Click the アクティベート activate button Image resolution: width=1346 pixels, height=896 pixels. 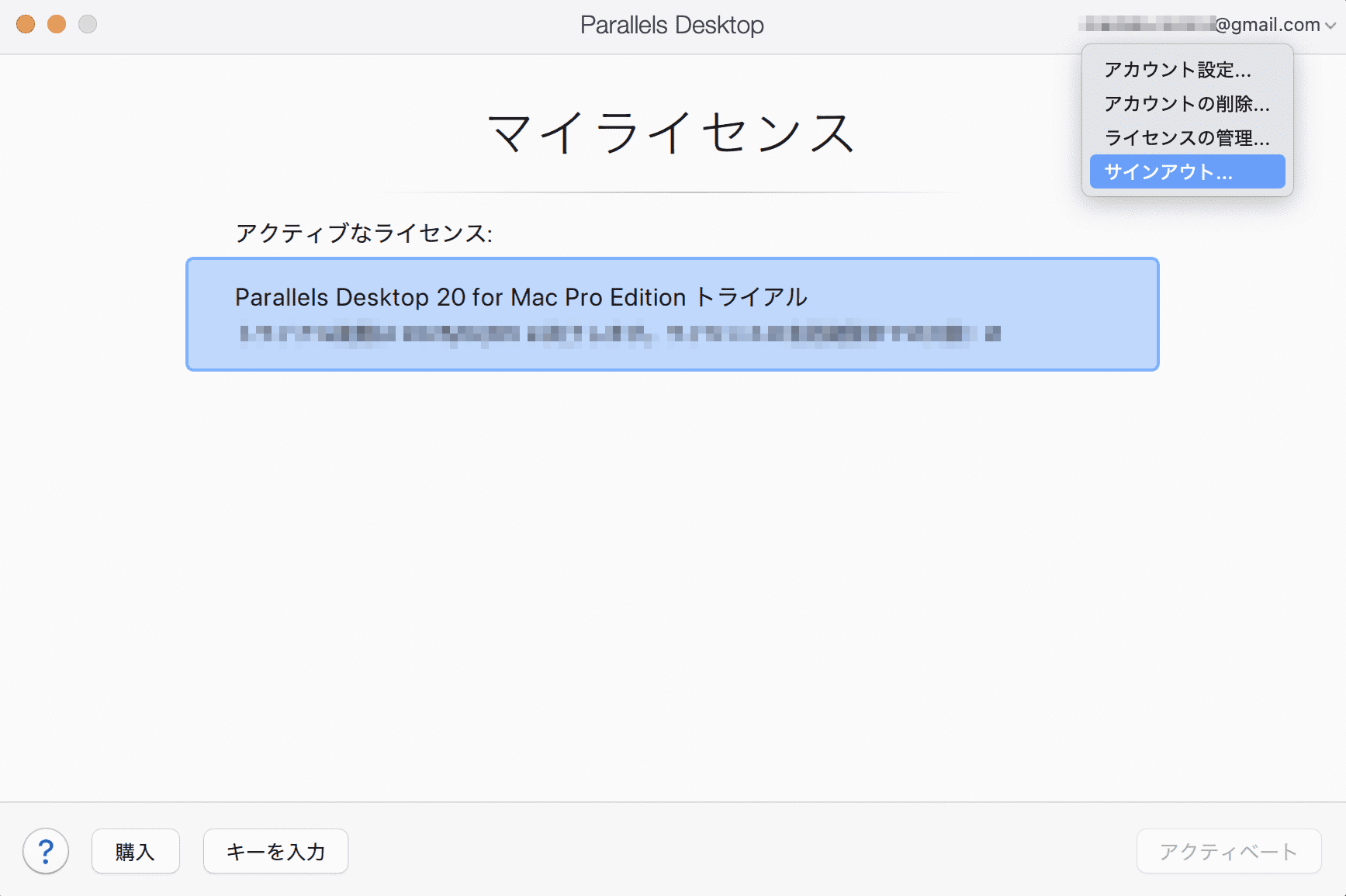coord(1229,851)
